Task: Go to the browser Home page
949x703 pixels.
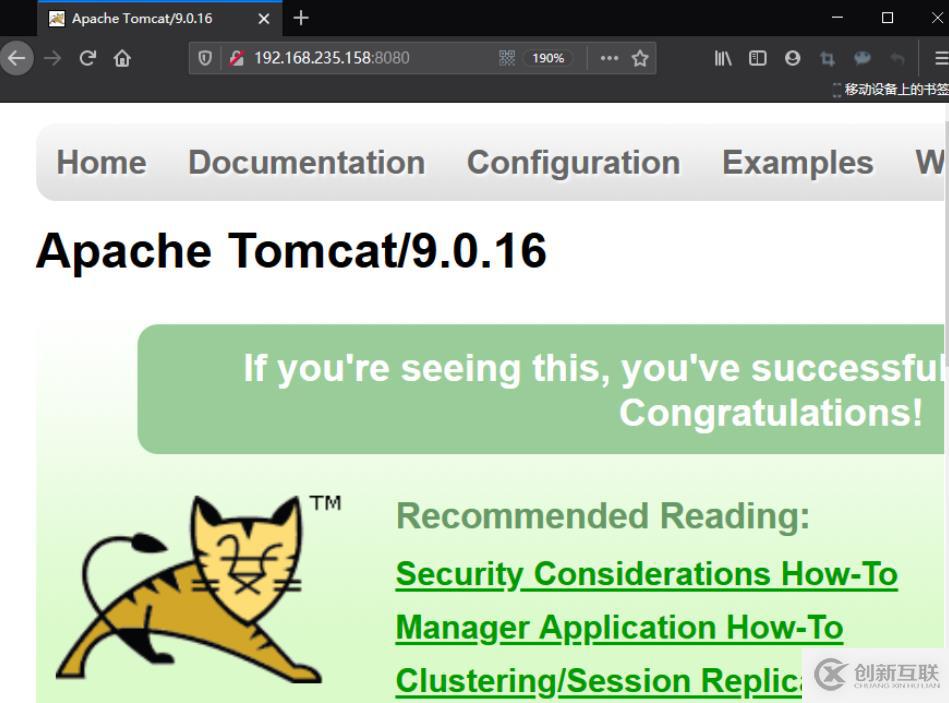Action: tap(122, 58)
